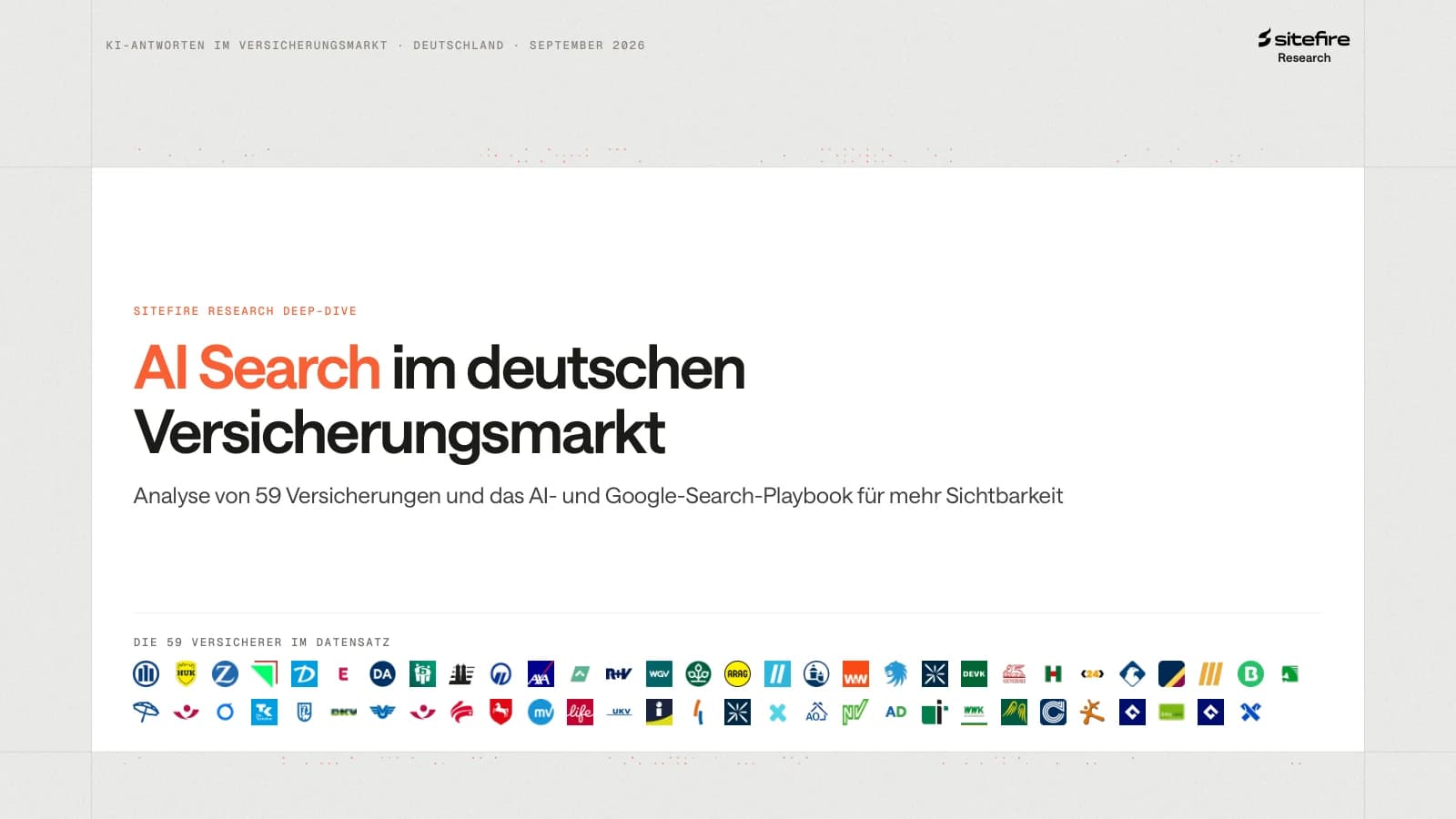Click the plain light-green rectangle logo
Viewport: 1456px width, 819px height.
(x=1171, y=713)
